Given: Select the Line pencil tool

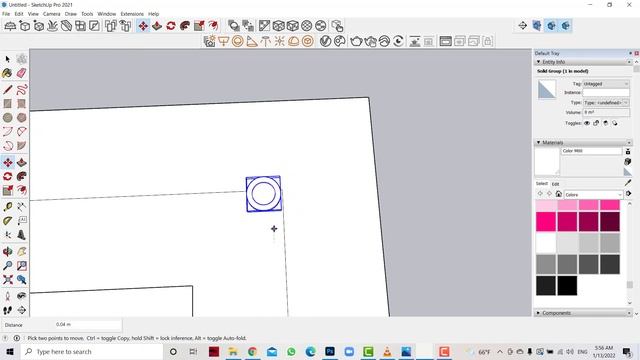Looking at the screenshot, I should (7, 90).
